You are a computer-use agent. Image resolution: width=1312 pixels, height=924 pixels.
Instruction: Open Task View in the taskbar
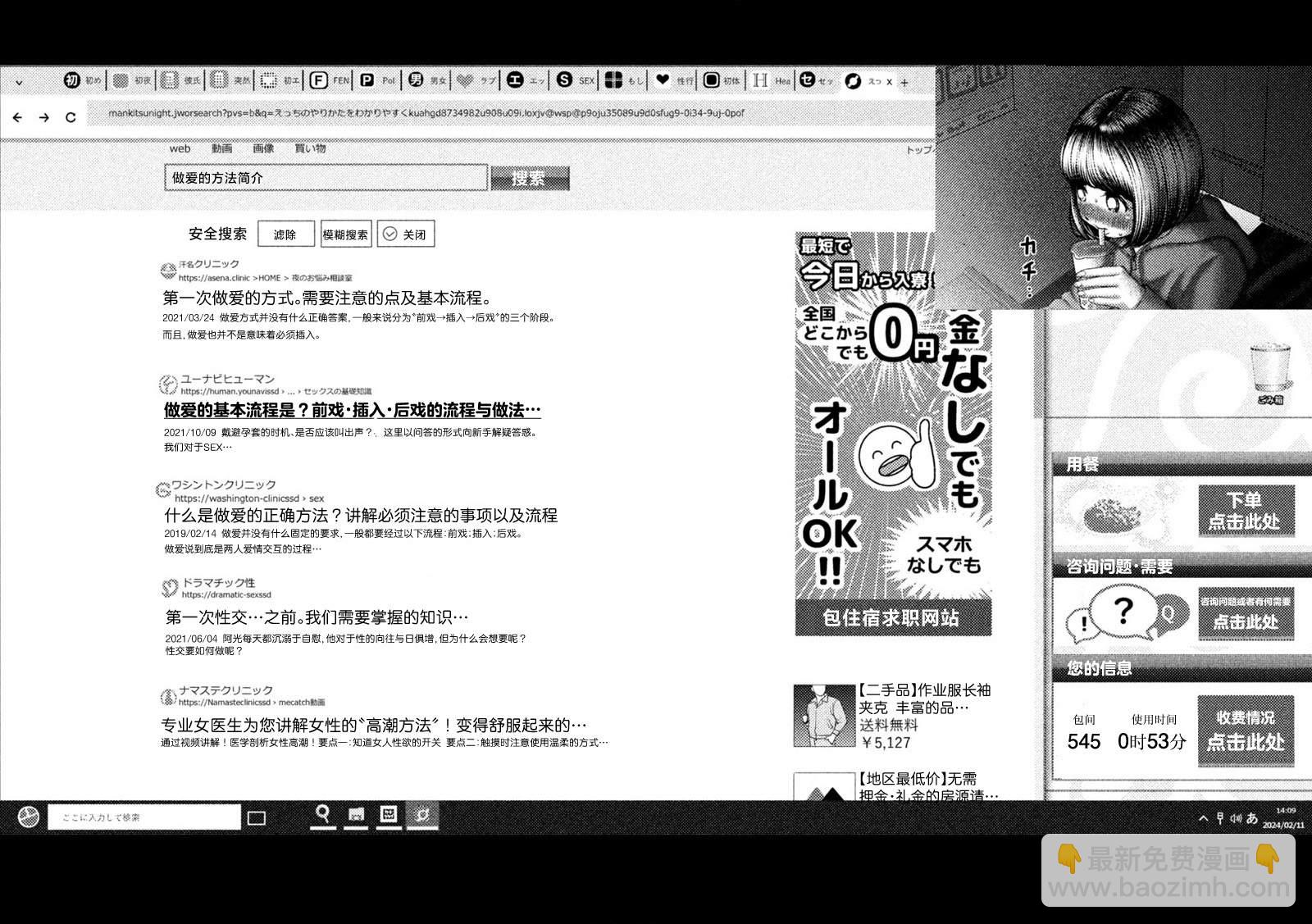pos(257,817)
